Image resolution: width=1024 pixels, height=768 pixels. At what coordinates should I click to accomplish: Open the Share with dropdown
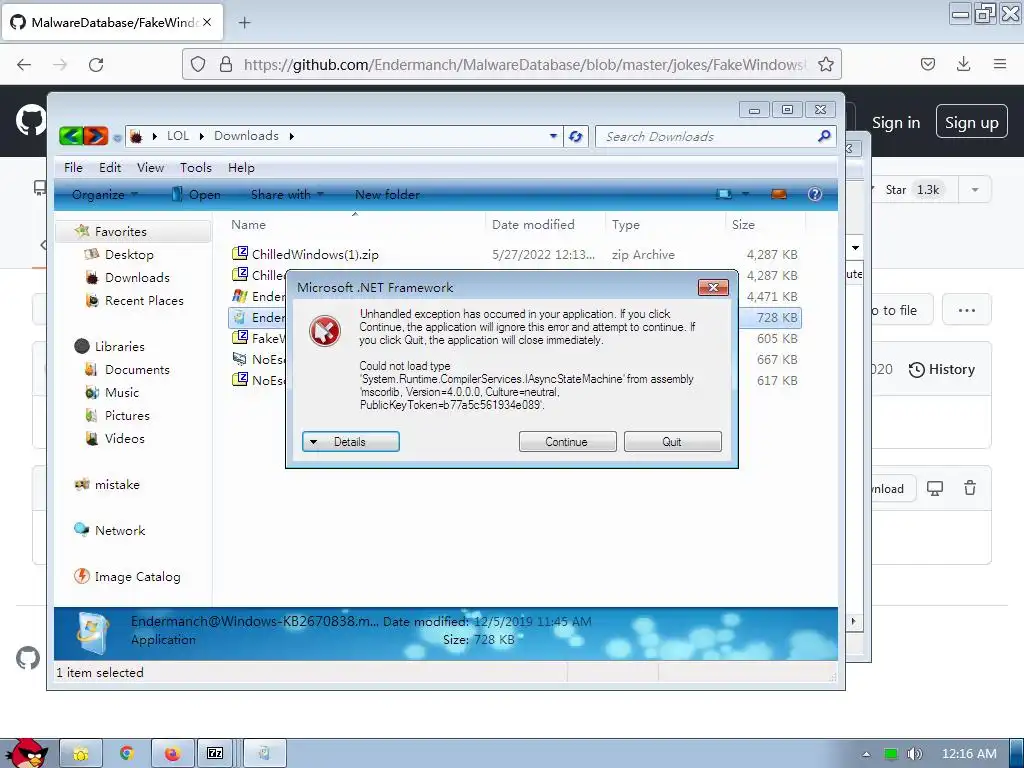[287, 195]
